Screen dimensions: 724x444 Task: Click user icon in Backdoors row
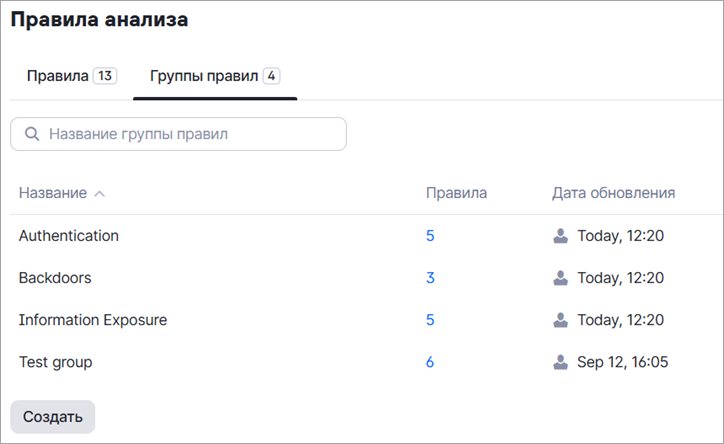pos(560,278)
